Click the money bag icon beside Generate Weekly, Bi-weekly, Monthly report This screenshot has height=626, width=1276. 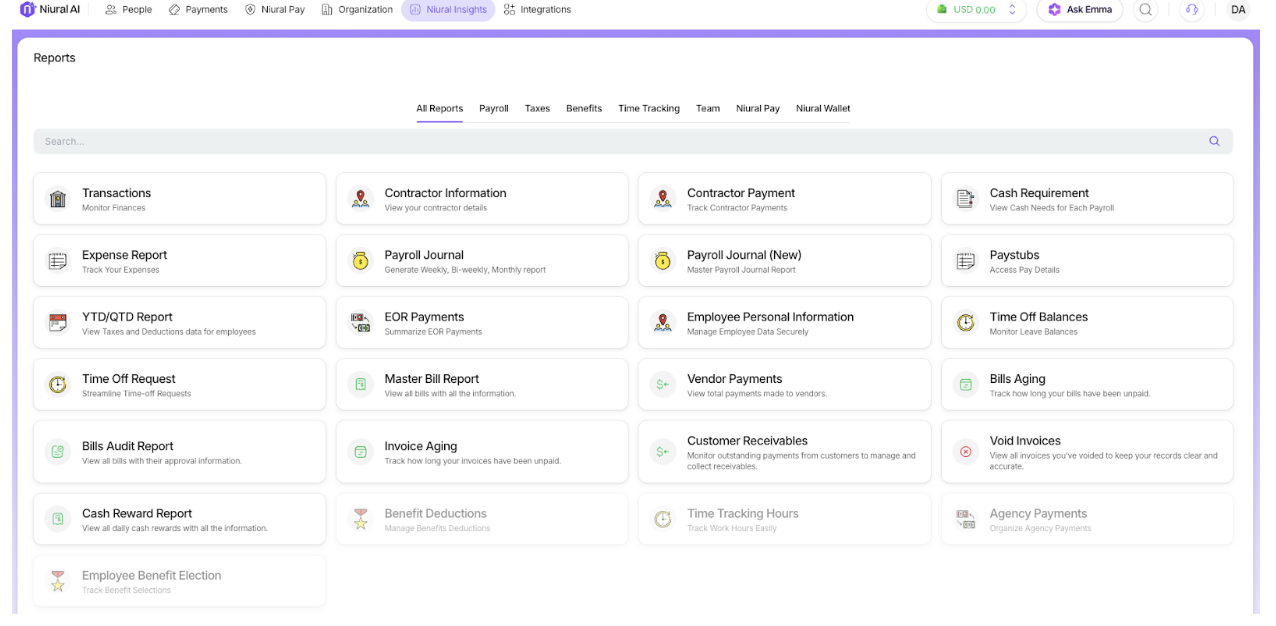point(361,261)
